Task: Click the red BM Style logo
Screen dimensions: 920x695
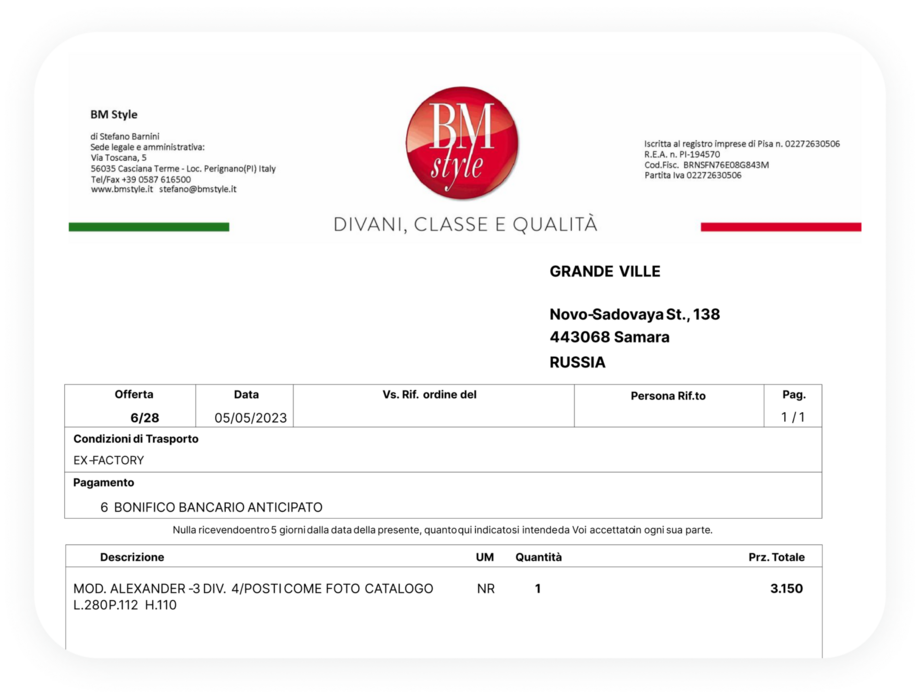Action: 461,143
